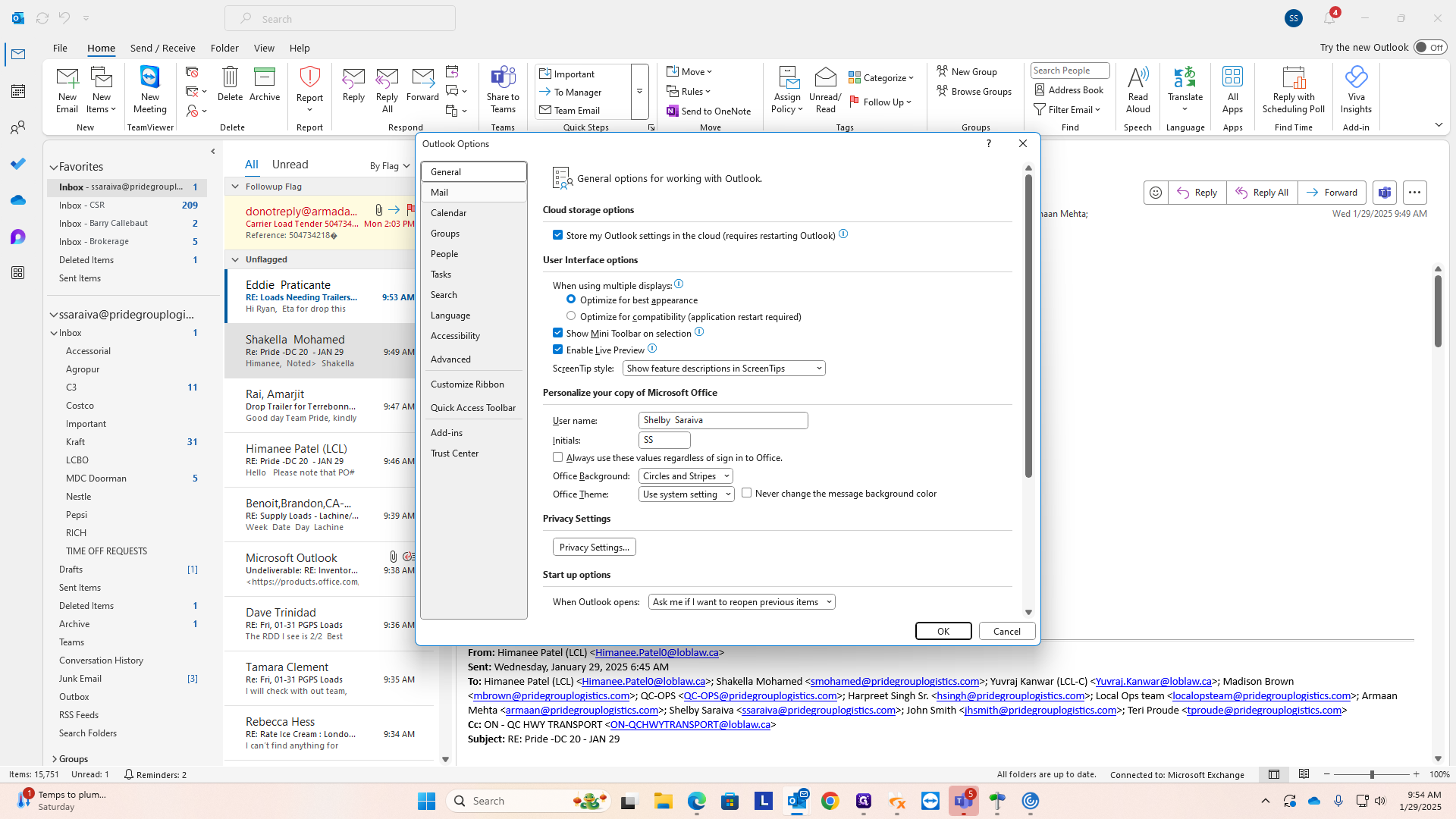Open Himanee.Patel0@loblaw.ca From link
Viewport: 1456px width, 819px height.
[657, 652]
